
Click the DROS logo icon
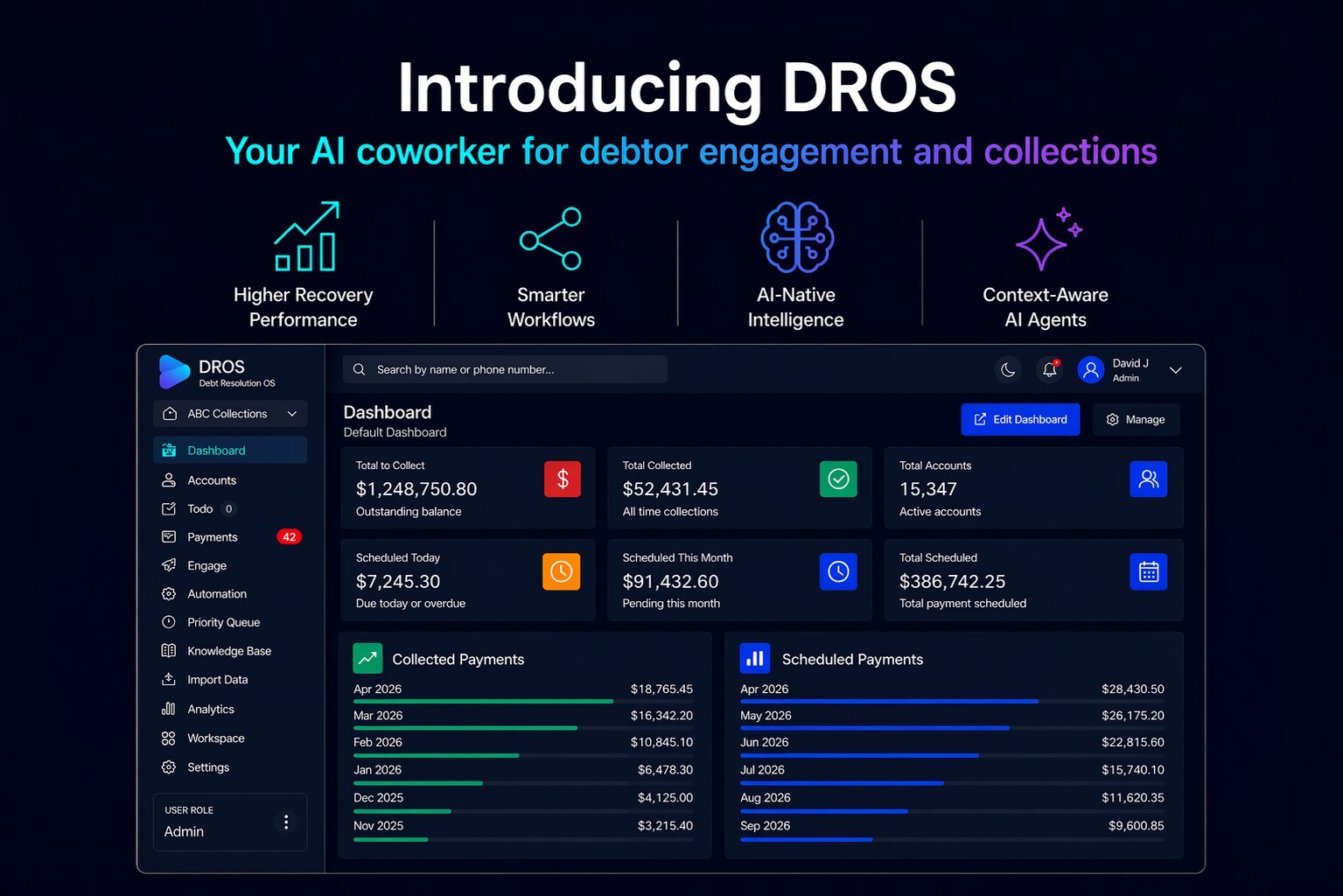pyautogui.click(x=174, y=372)
